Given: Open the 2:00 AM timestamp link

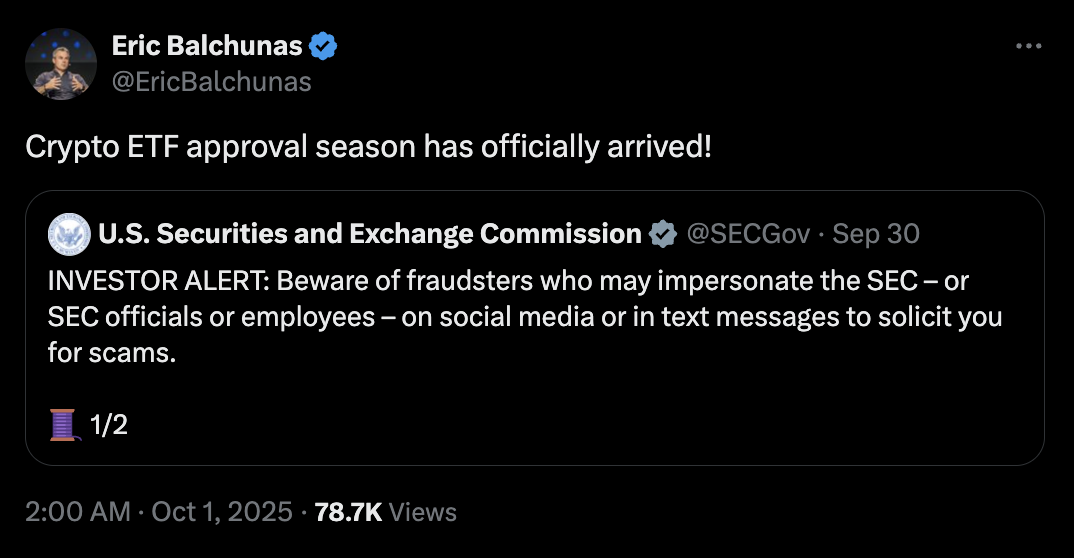Looking at the screenshot, I should [78, 513].
